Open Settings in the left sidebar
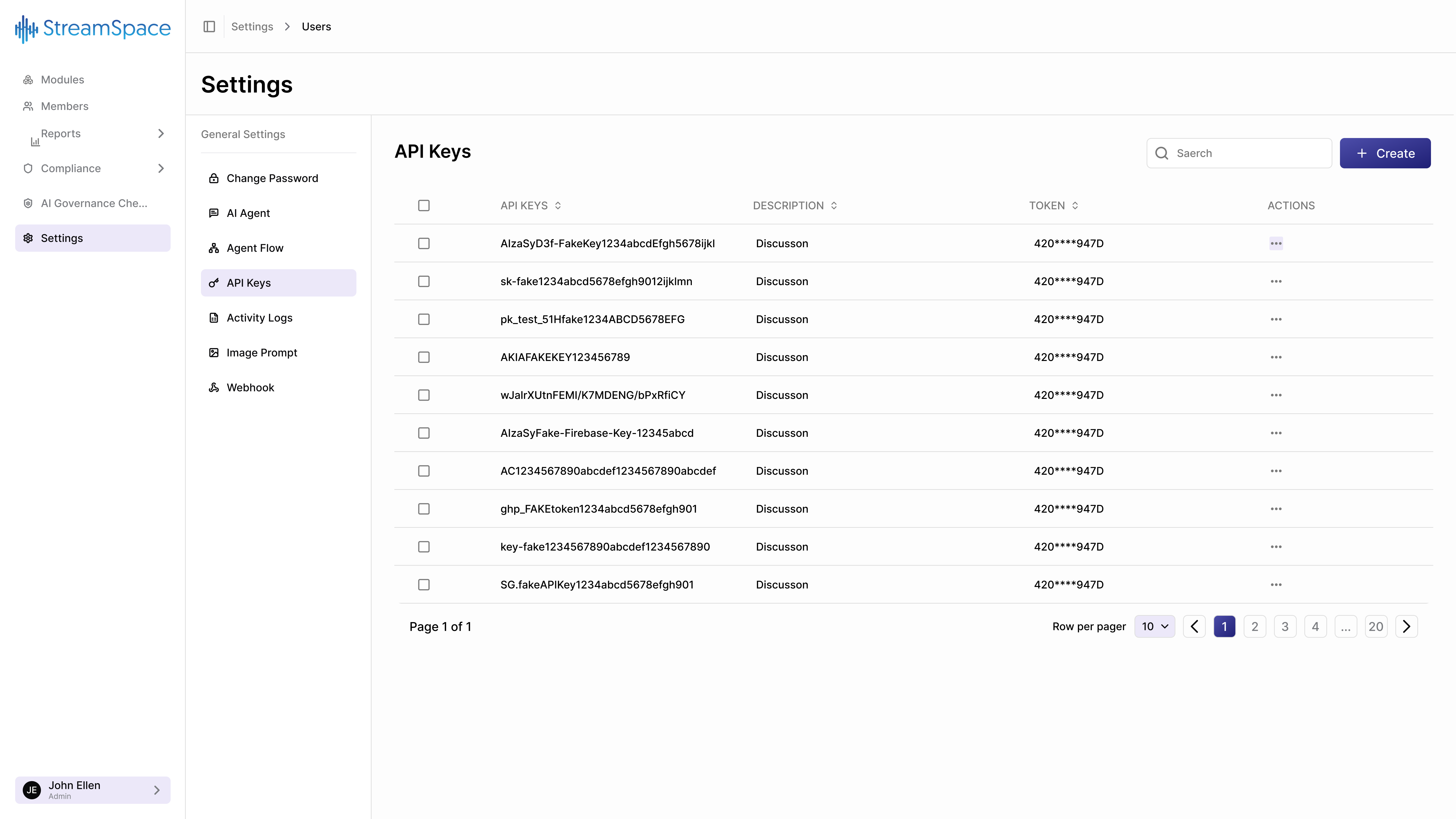The width and height of the screenshot is (1456, 819). 93,238
